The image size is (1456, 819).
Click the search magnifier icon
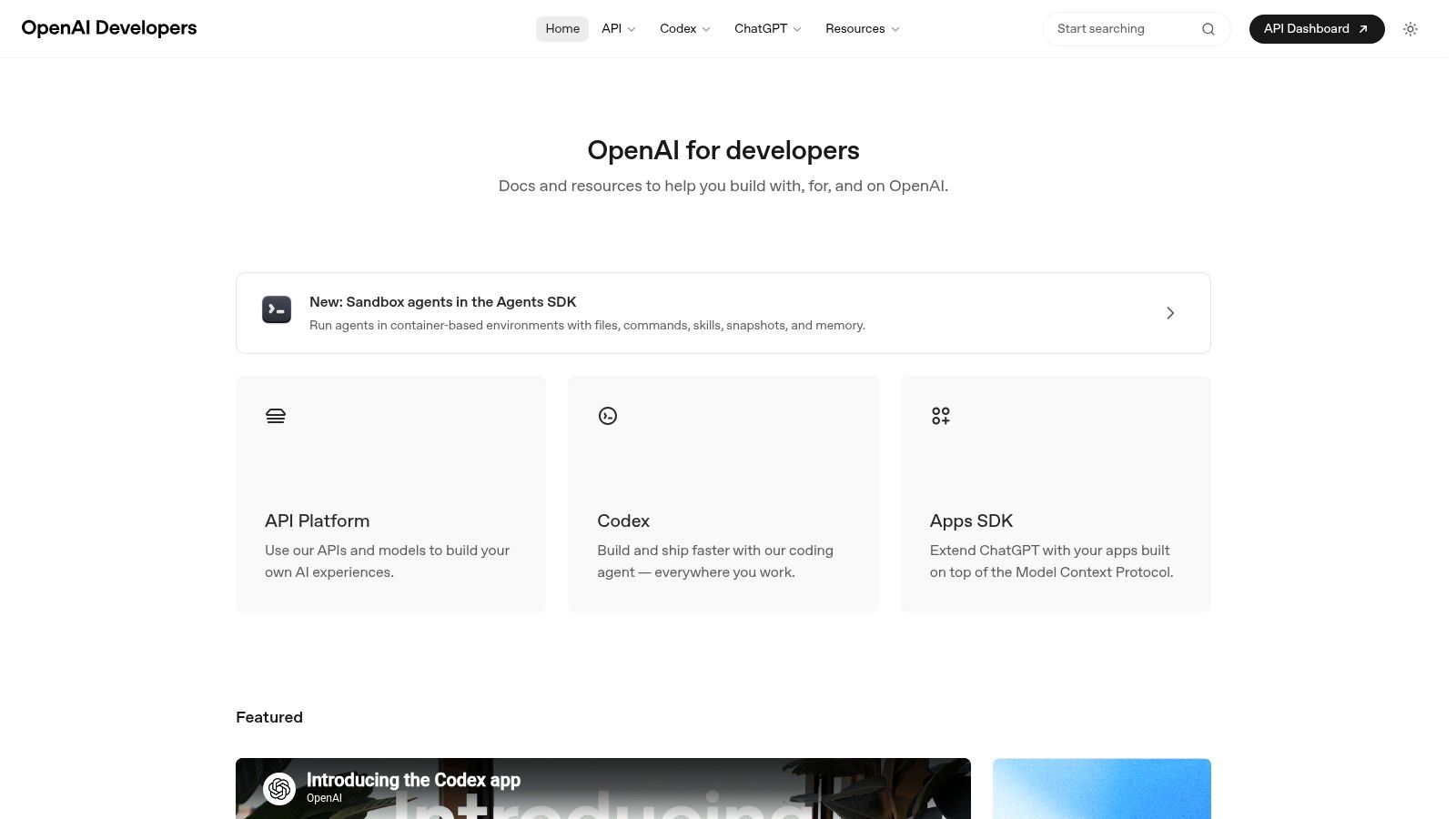tap(1208, 29)
